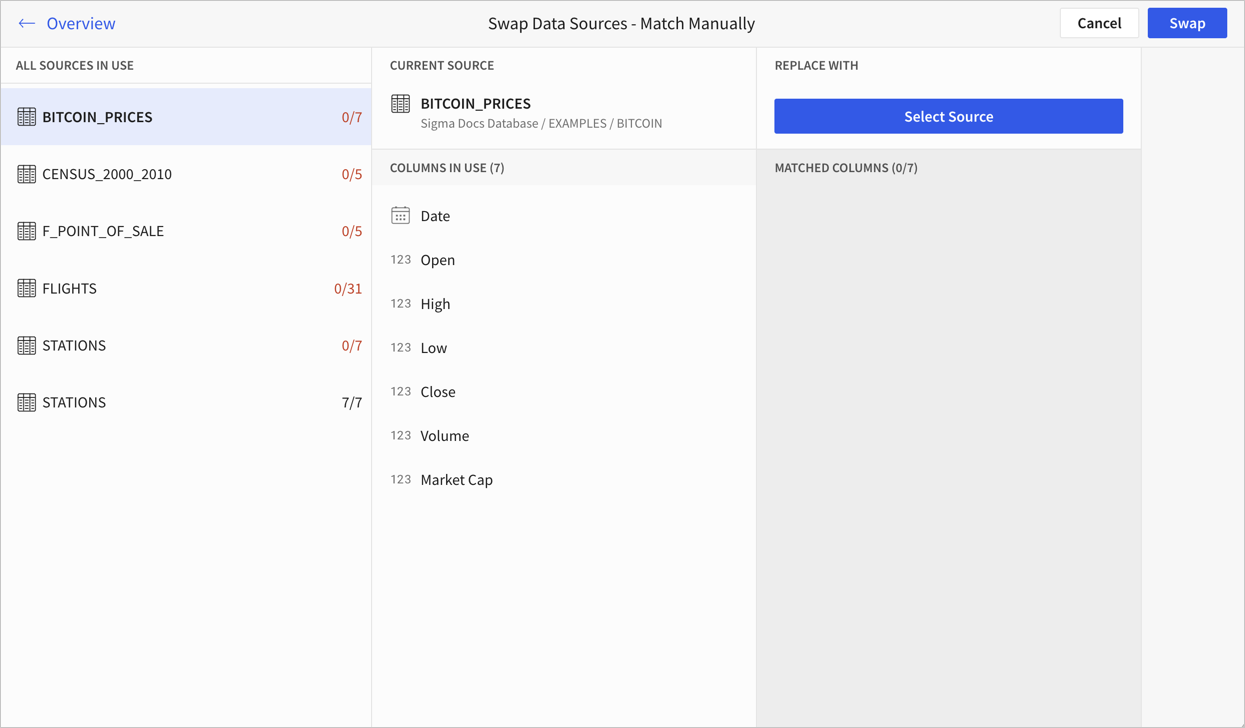1245x728 pixels.
Task: Click the blue Swap button
Action: tap(1187, 23)
